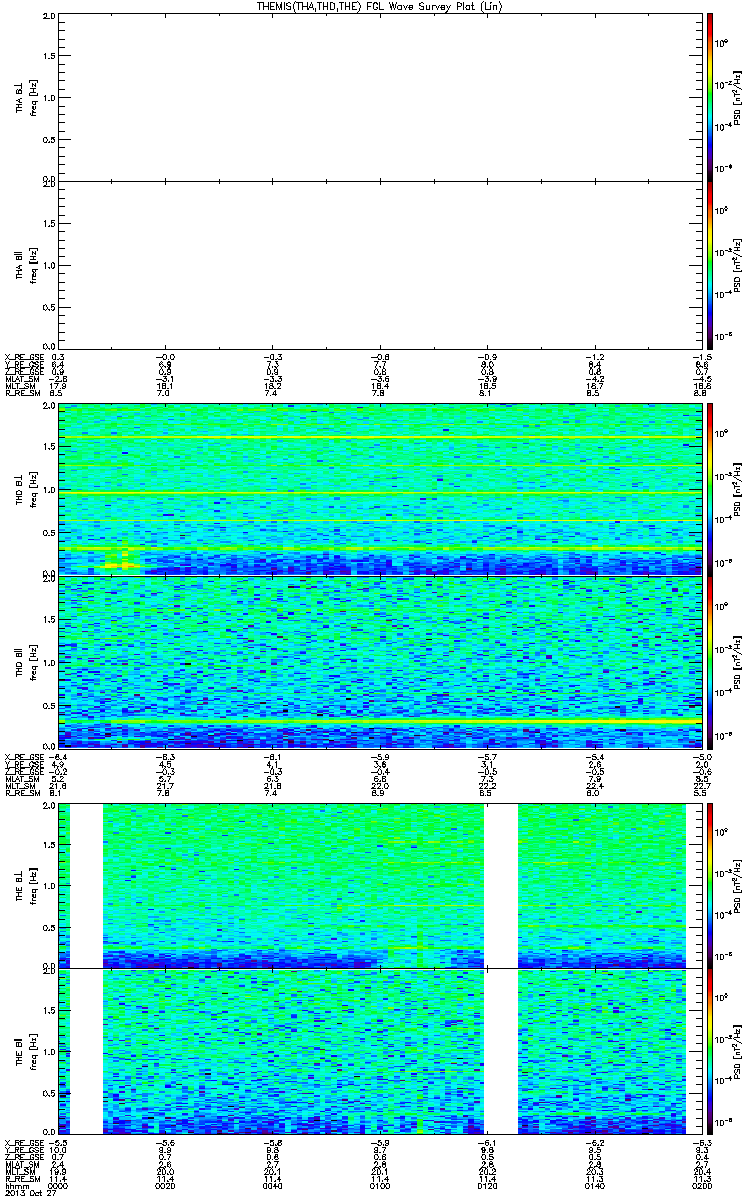Click the 'THD BL freq [Hz]' axis label
Image resolution: width=750 pixels, height=1200 pixels.
[26, 489]
